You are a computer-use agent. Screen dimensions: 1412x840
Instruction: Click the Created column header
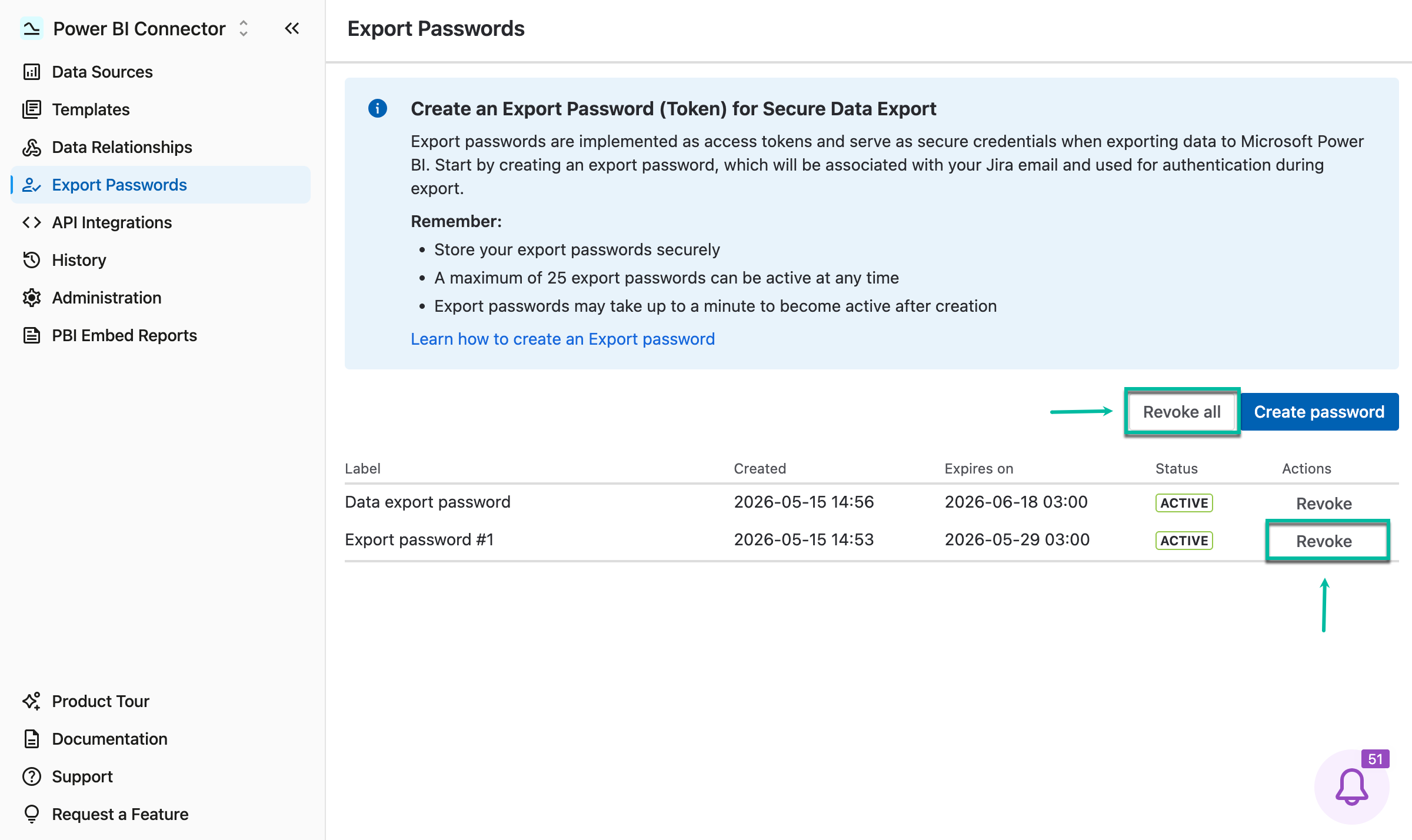760,468
